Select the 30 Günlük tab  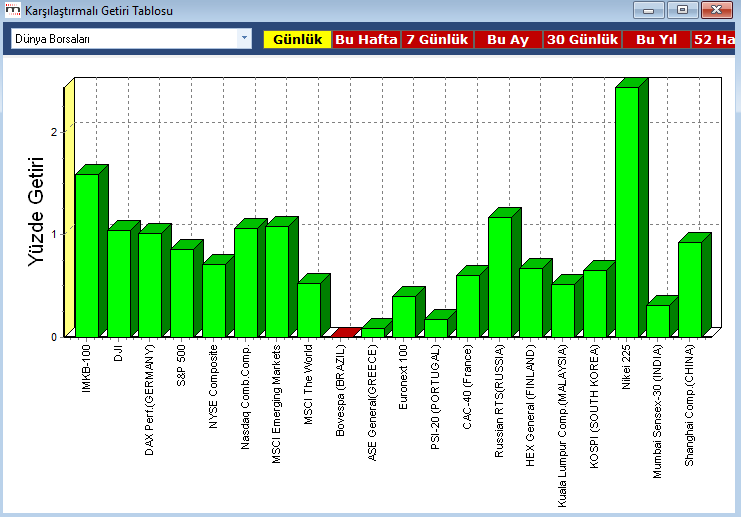point(582,39)
